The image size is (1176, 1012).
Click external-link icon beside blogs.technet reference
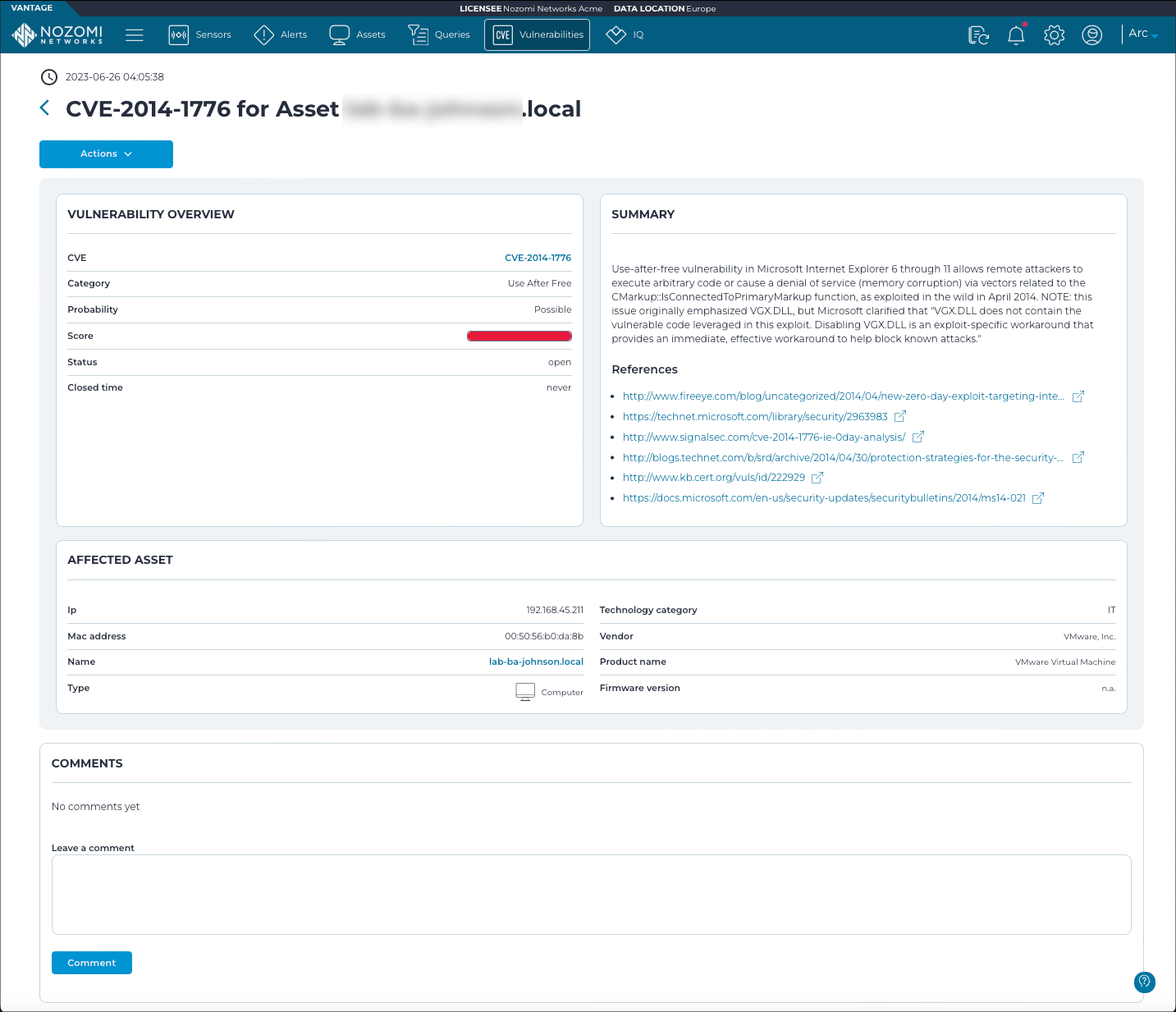1078,457
